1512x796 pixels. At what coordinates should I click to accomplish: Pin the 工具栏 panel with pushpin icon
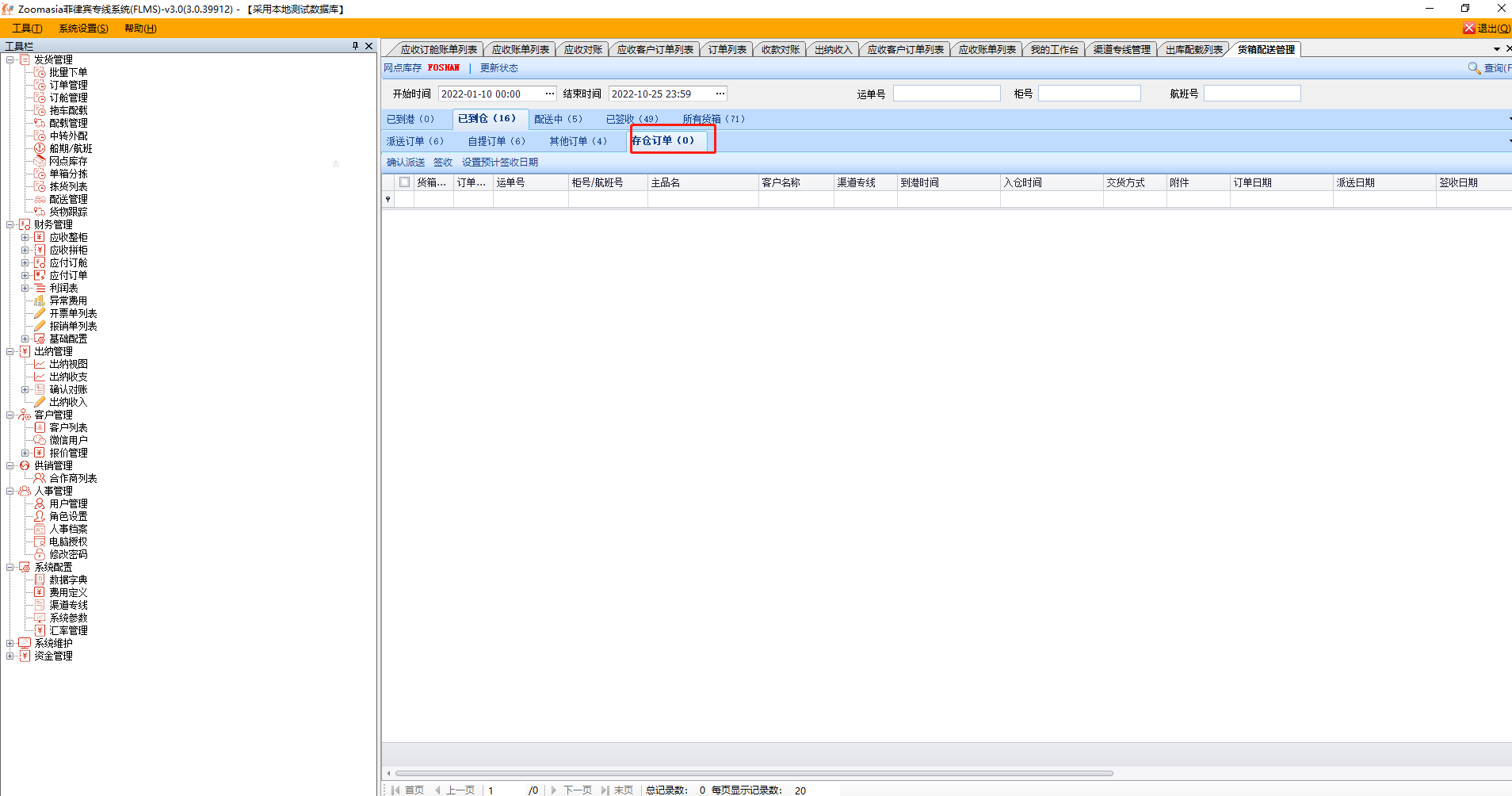[x=355, y=46]
